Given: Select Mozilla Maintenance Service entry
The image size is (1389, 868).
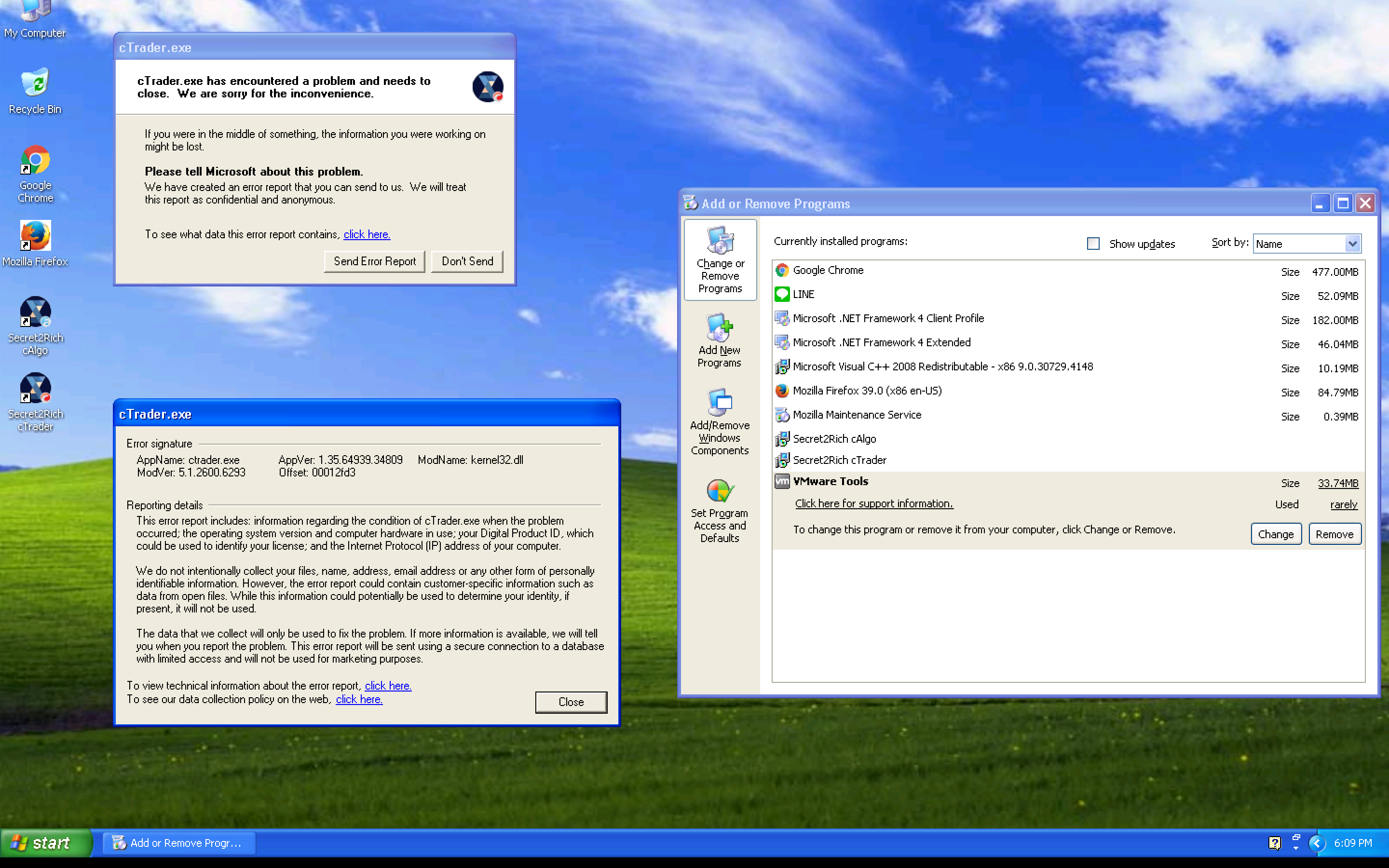Looking at the screenshot, I should 857,415.
